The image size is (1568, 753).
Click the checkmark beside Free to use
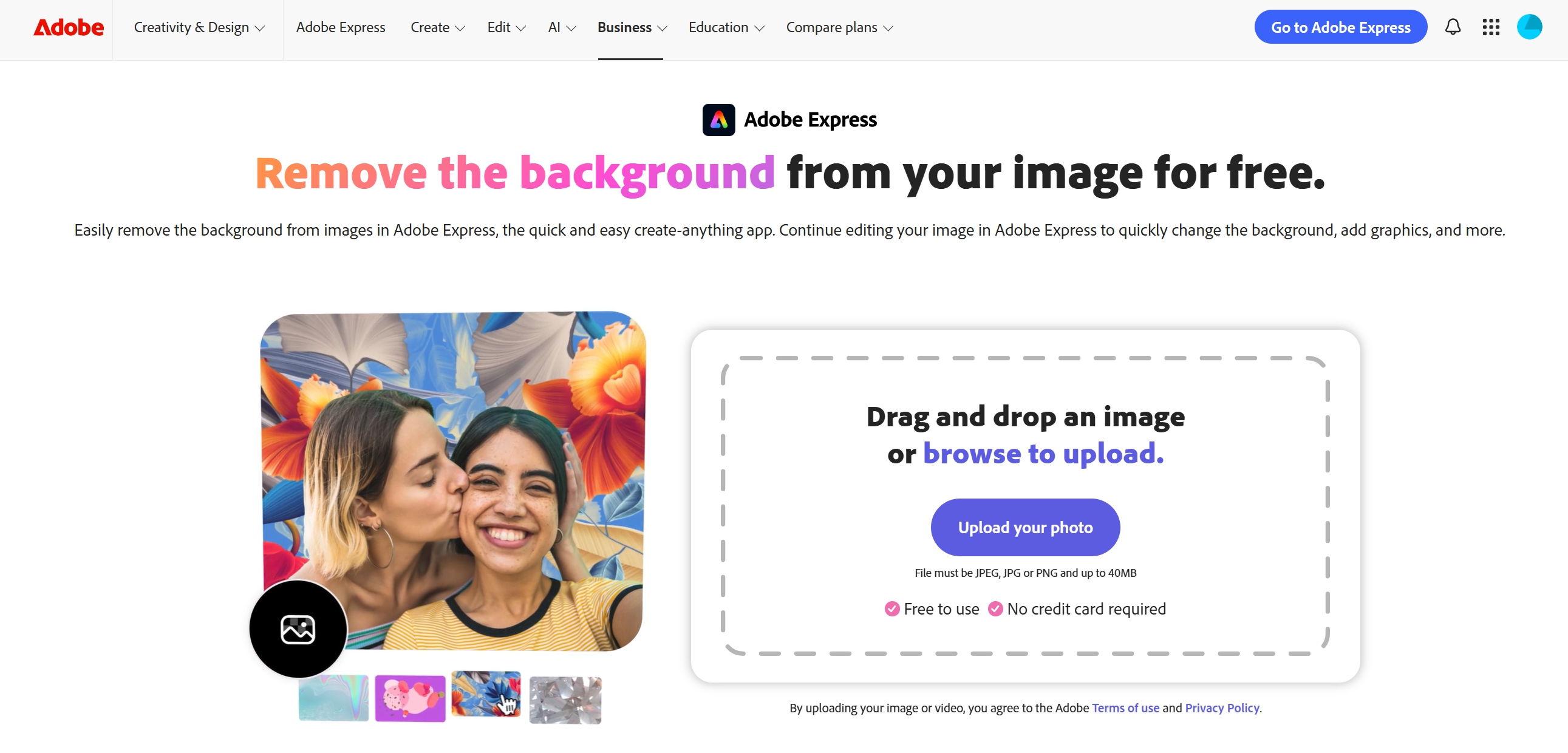pos(891,608)
